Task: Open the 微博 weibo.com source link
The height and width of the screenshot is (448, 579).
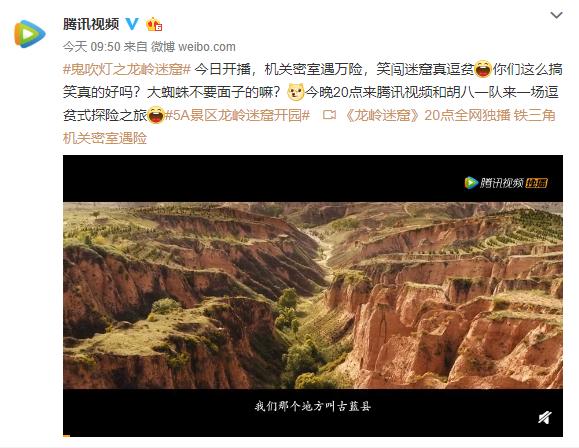Action: (193, 47)
